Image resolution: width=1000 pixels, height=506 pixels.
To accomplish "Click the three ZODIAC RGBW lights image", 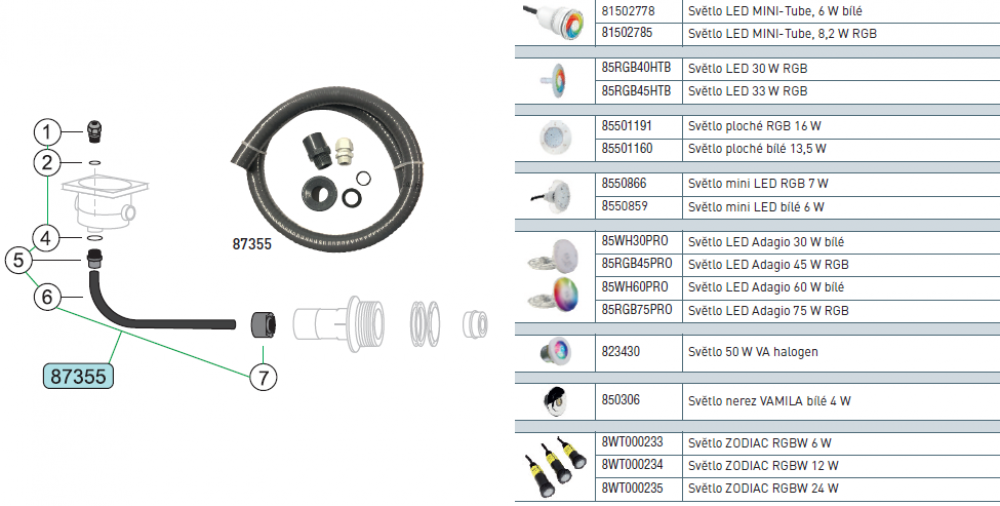I will [x=555, y=466].
